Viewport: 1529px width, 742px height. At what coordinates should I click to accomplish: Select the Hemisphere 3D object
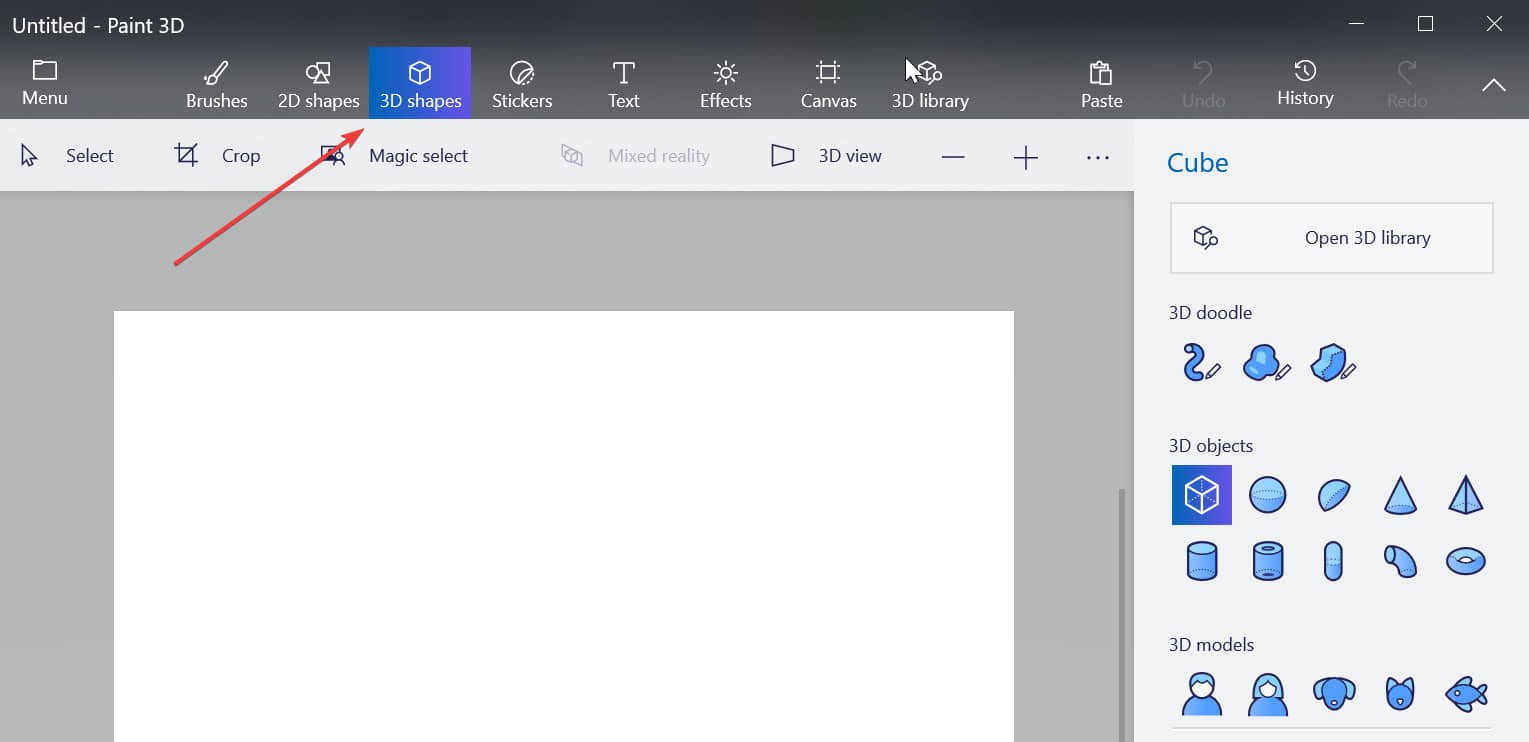(1334, 495)
